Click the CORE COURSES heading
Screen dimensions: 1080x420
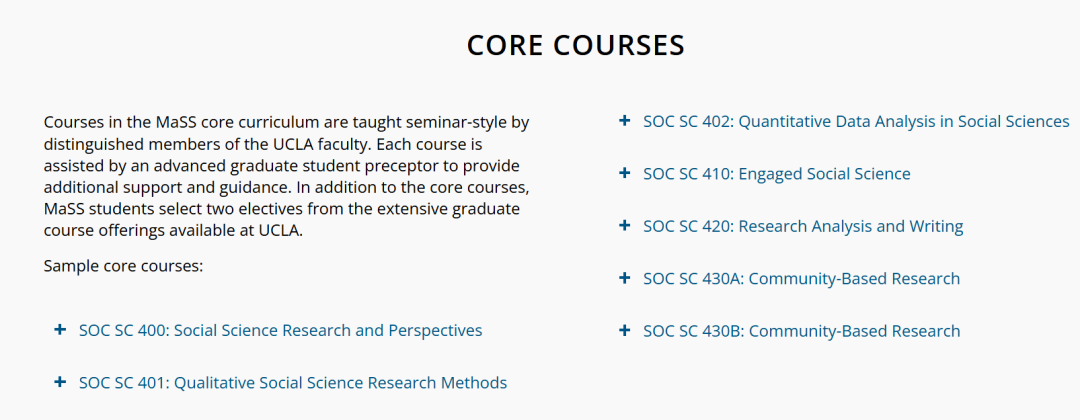click(576, 45)
